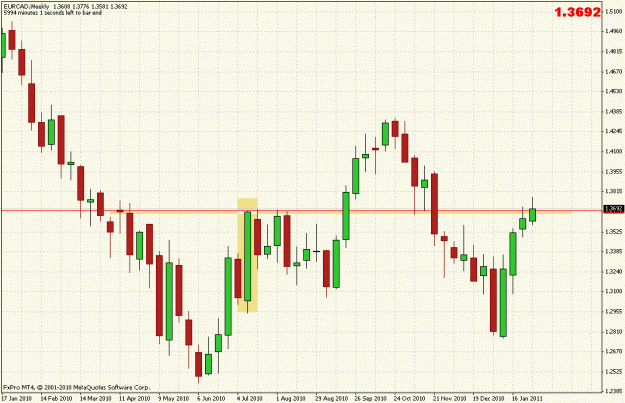
Task: Click the 17 Jan 2010 date label
Action: [x=17, y=399]
